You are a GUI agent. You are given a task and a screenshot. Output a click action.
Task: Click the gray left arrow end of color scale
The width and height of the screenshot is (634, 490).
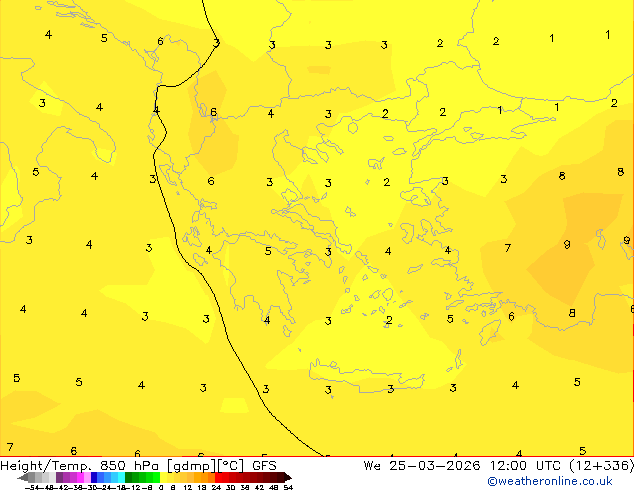tap(23, 478)
